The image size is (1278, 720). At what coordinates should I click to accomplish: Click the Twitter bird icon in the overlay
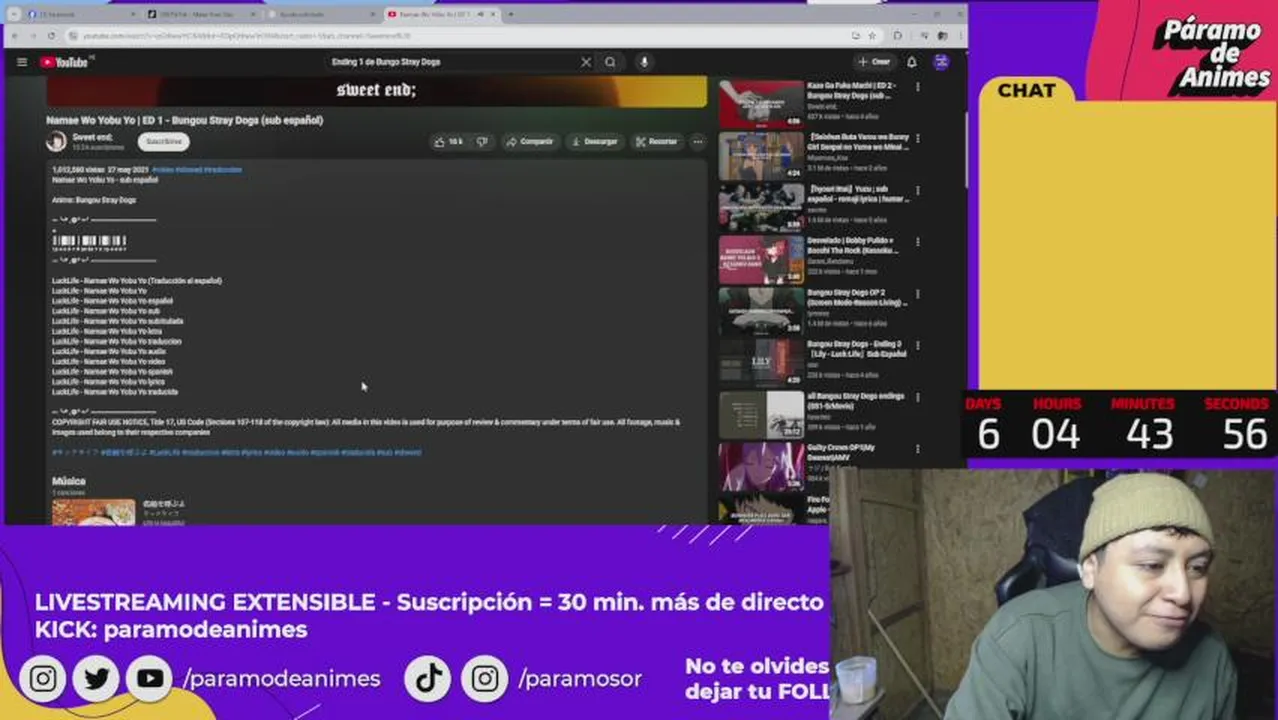(x=97, y=679)
